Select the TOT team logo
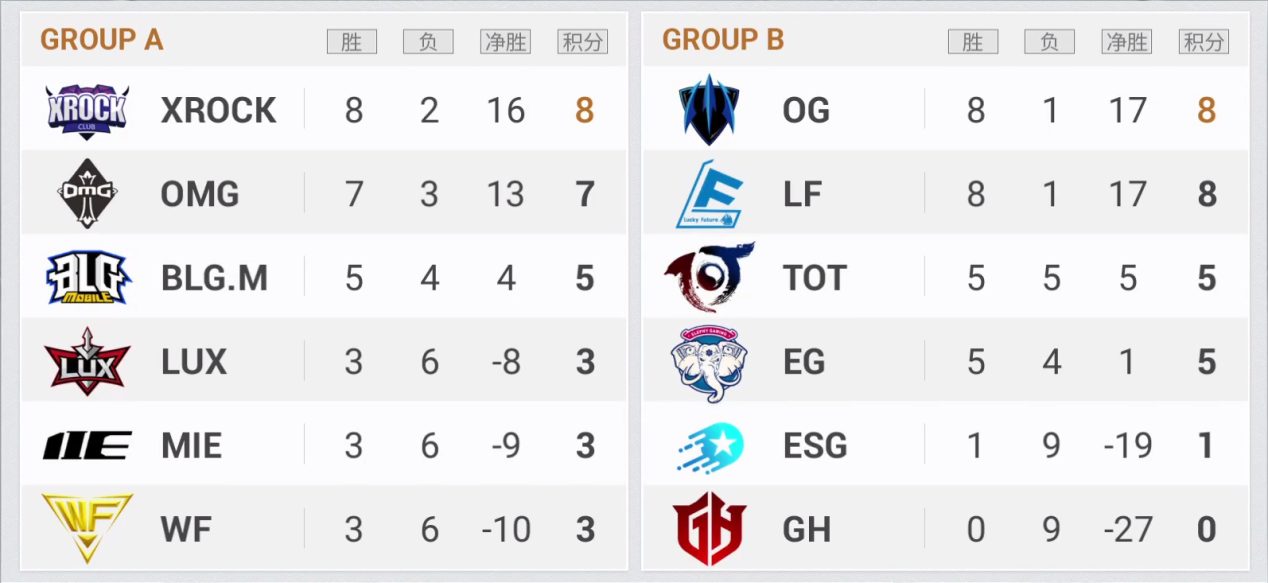Viewport: 1268px width, 583px height. coord(709,277)
